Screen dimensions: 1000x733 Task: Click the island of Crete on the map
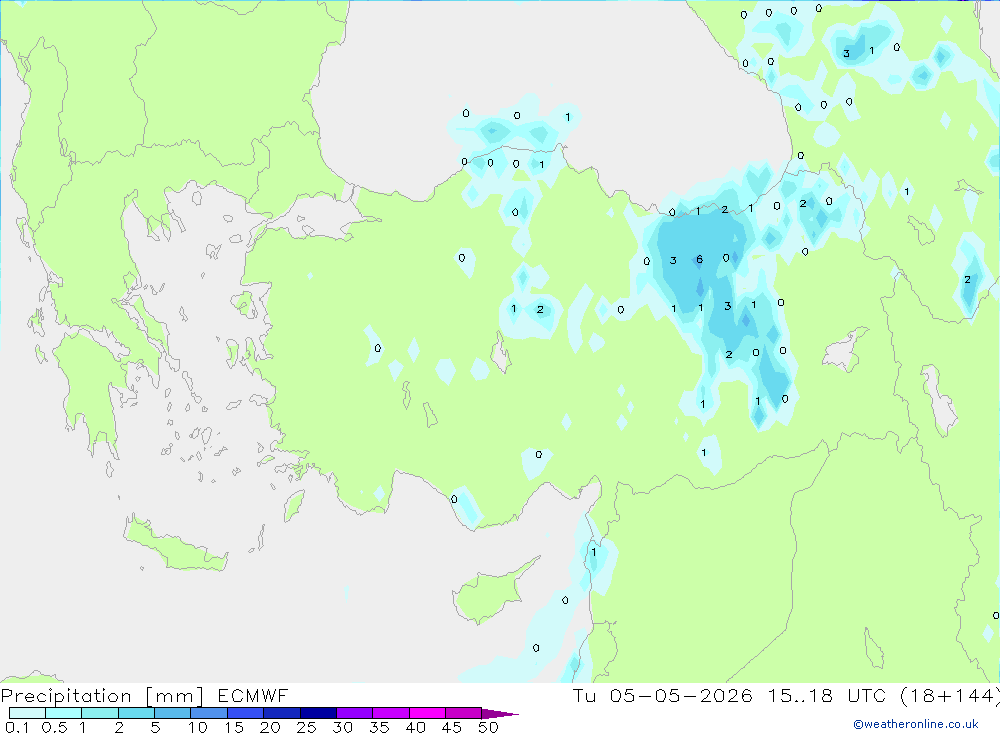(176, 546)
